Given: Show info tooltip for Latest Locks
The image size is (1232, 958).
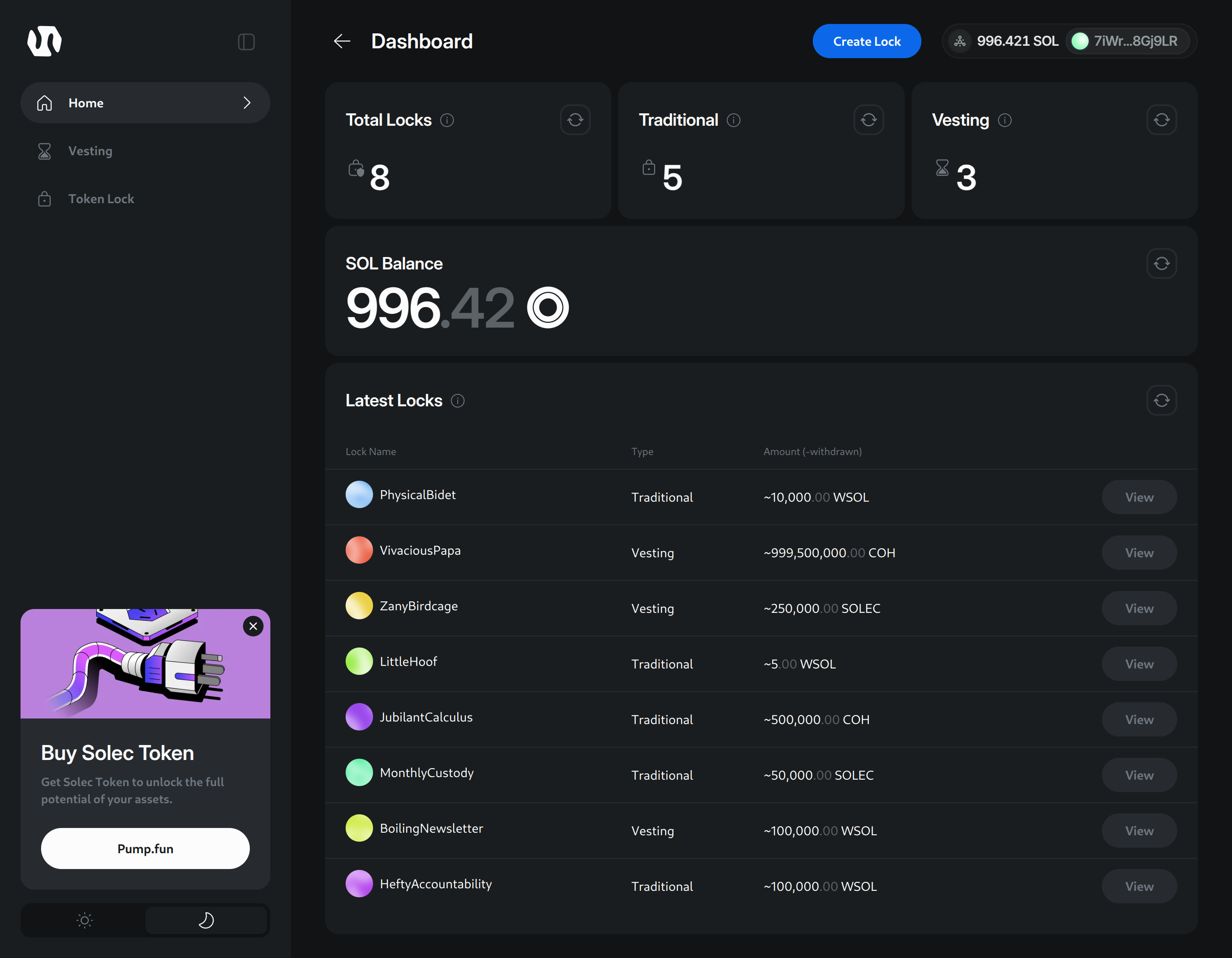Looking at the screenshot, I should pyautogui.click(x=457, y=401).
